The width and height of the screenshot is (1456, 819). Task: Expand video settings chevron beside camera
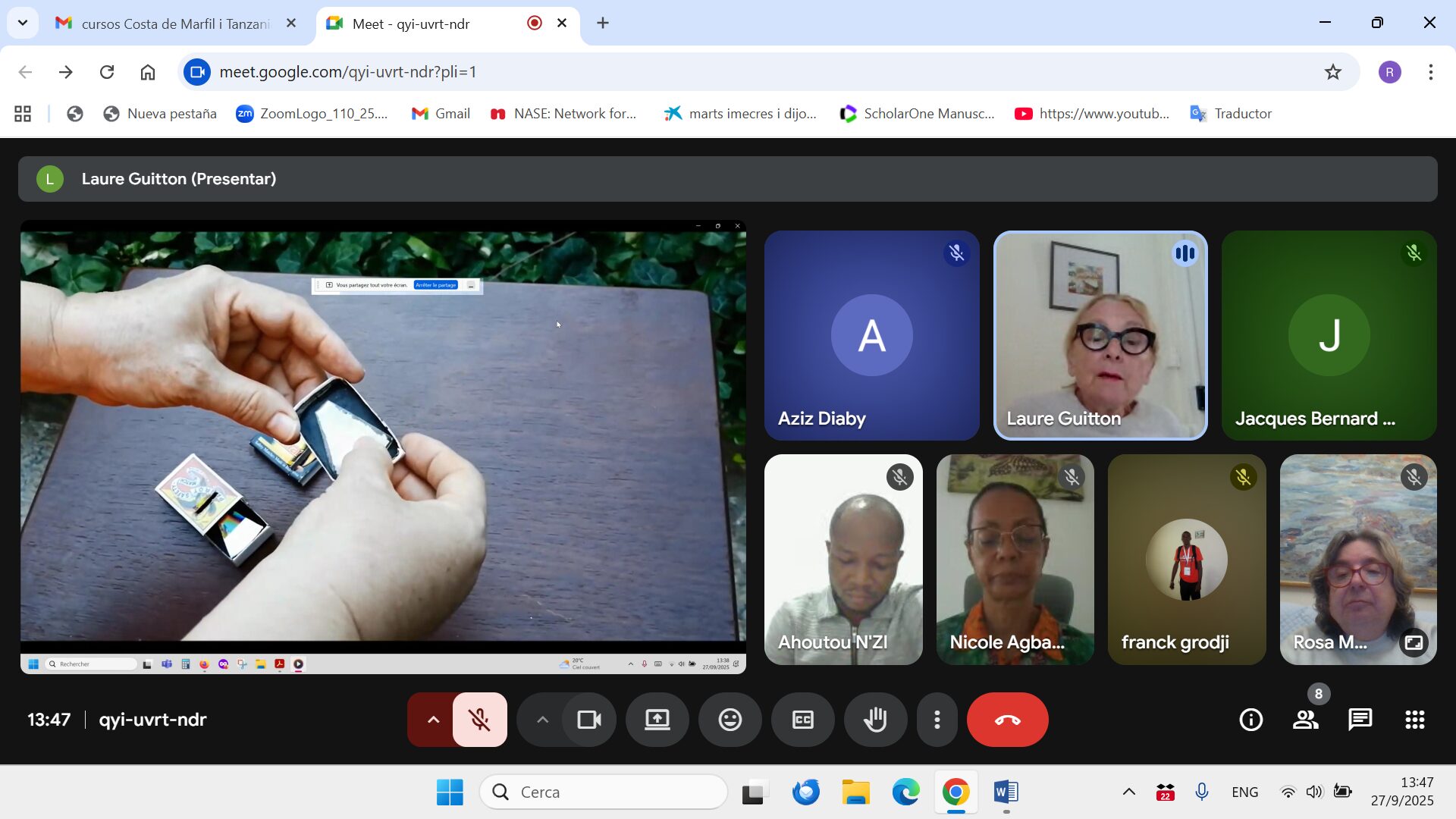click(x=542, y=720)
